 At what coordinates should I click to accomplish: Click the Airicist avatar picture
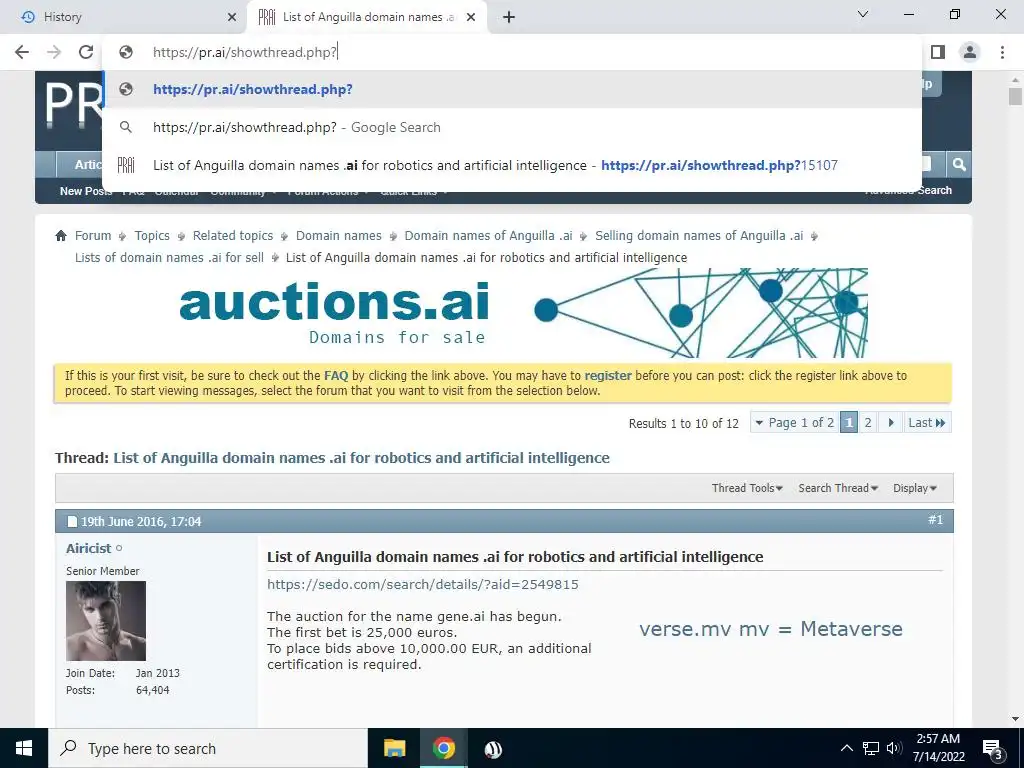(x=106, y=621)
